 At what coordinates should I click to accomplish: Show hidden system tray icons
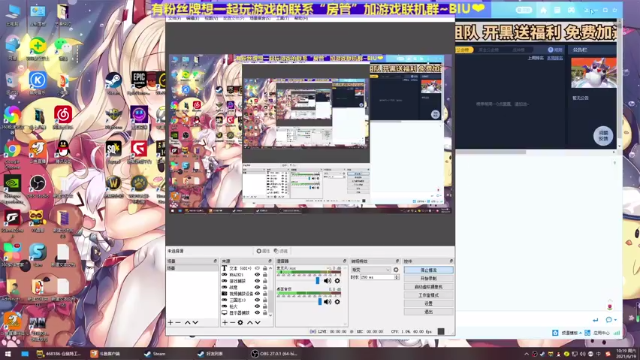526,354
